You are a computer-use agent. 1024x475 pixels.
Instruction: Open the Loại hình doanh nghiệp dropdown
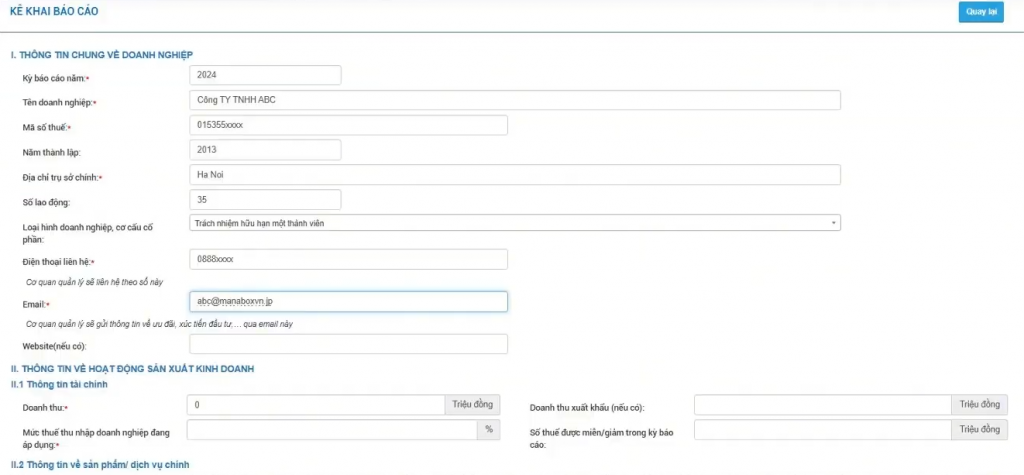pyautogui.click(x=514, y=223)
